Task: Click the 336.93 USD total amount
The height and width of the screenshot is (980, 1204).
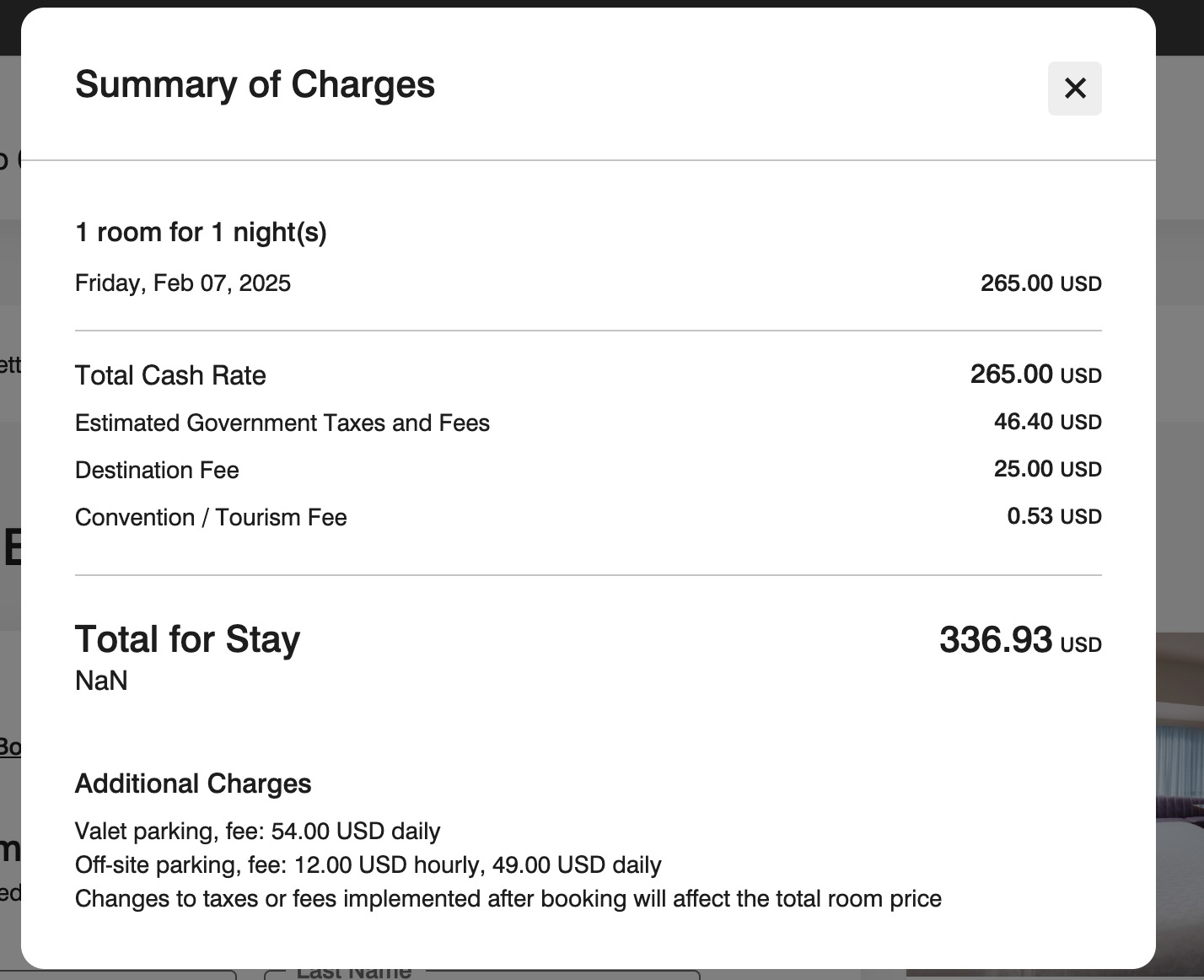Action: 1020,640
